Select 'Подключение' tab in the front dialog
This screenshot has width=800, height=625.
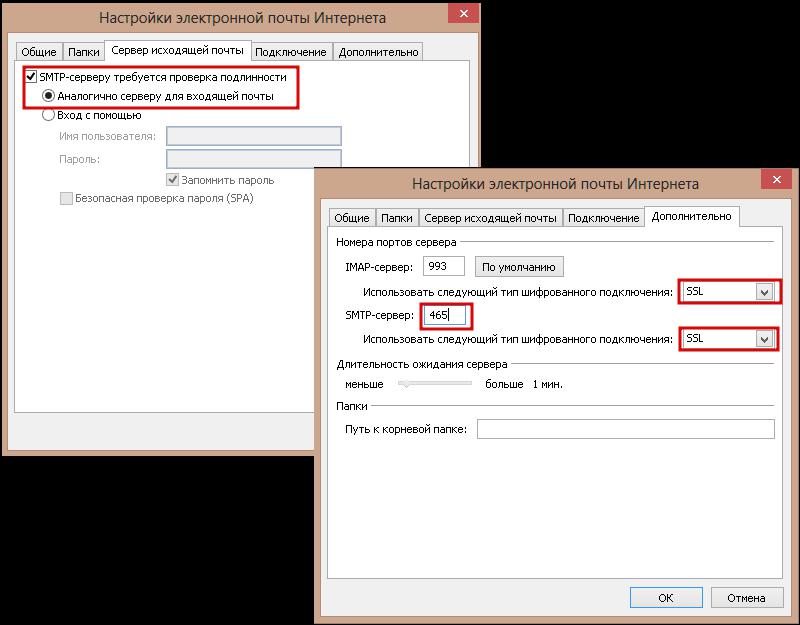pyautogui.click(x=603, y=218)
